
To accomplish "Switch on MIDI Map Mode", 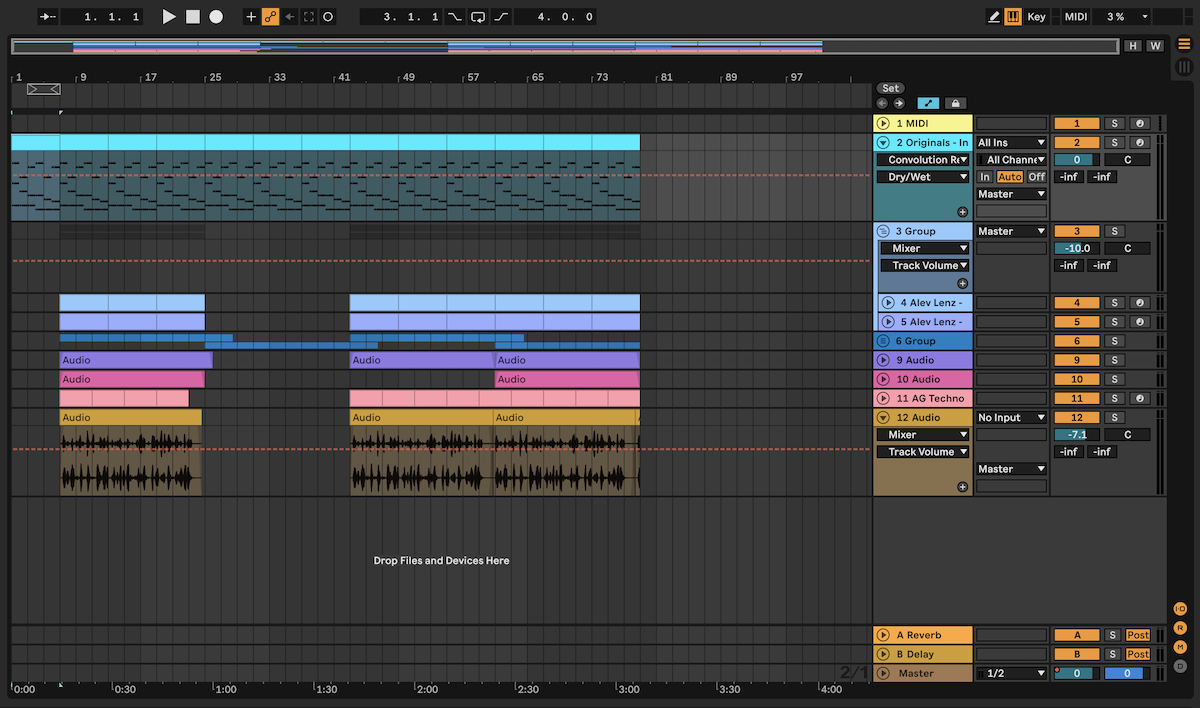I will pos(1076,17).
